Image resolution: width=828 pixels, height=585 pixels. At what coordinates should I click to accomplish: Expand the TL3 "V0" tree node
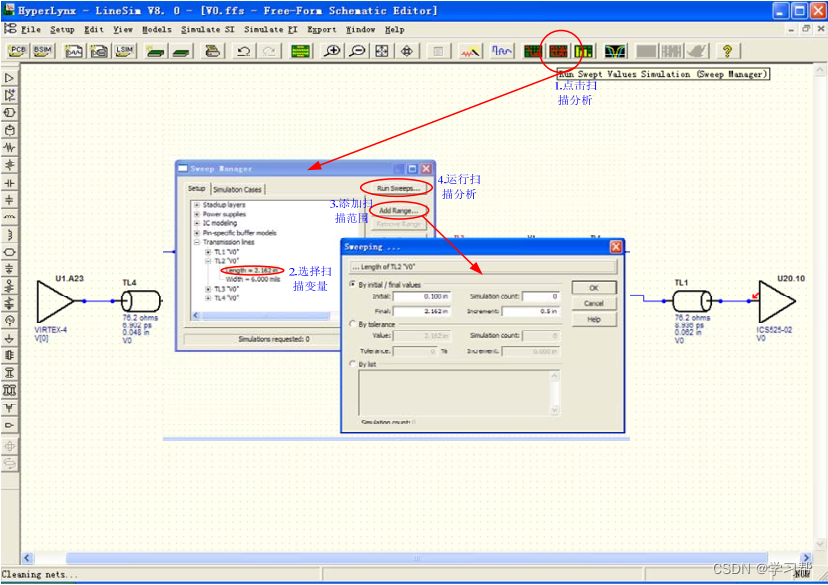tap(208, 289)
